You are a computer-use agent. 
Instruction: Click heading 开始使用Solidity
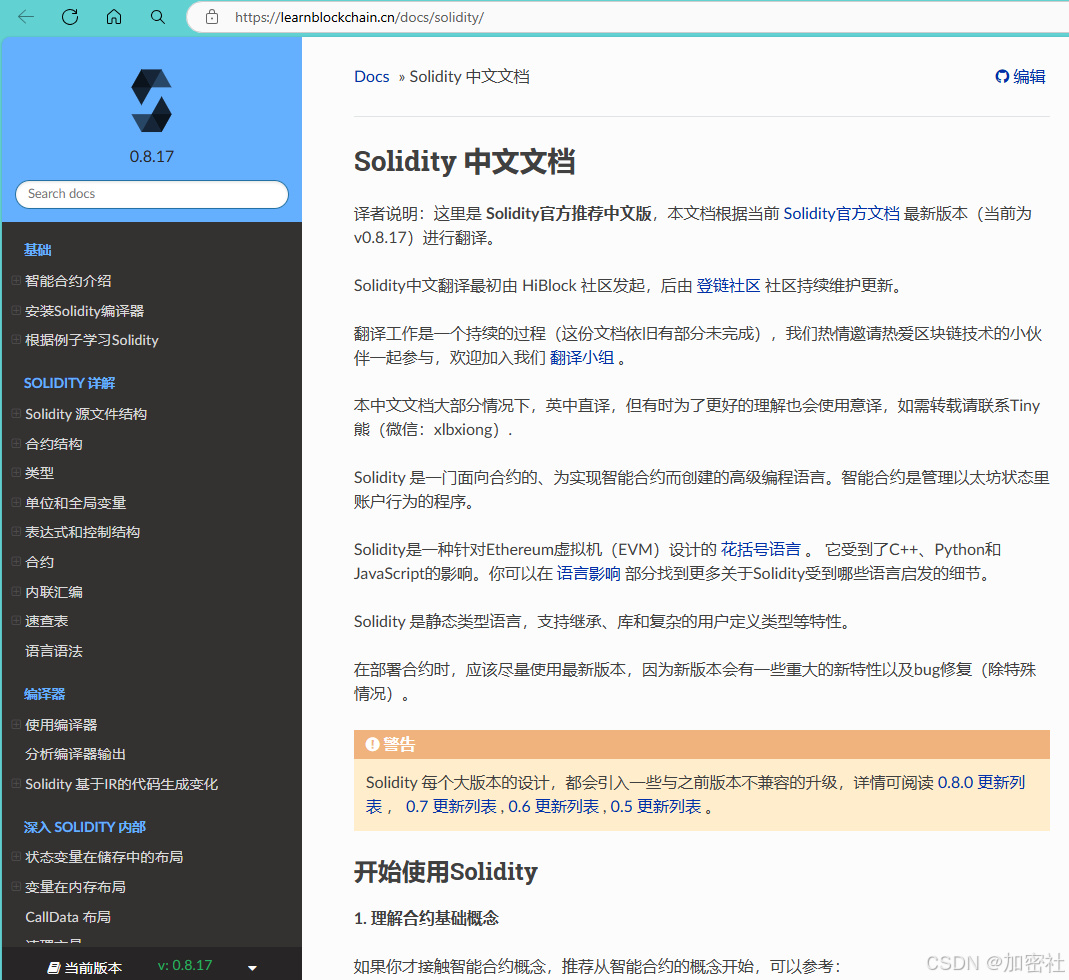pyautogui.click(x=446, y=872)
